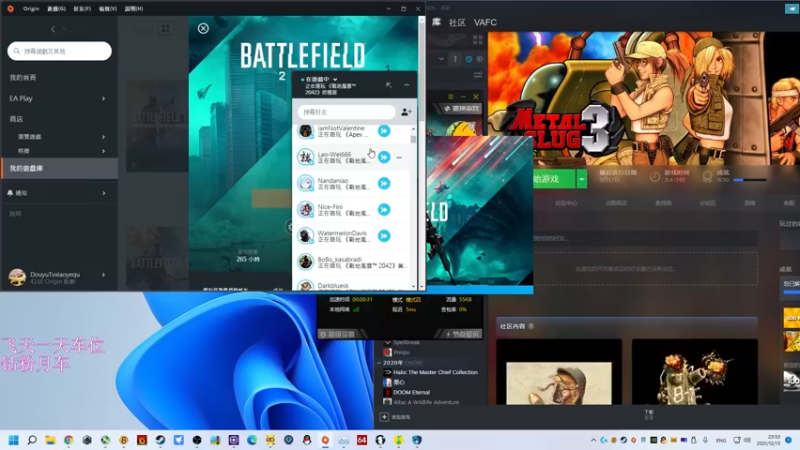Focus the Origin games search field

click(59, 51)
